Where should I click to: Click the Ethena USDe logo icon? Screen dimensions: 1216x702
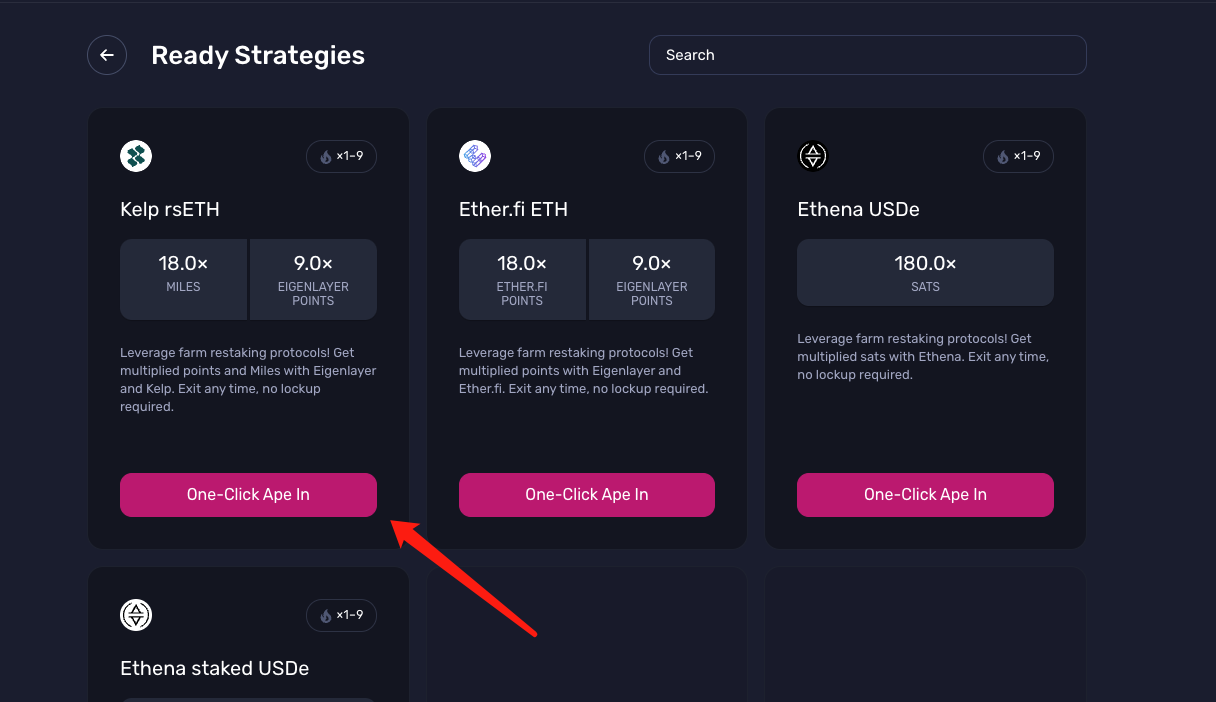coord(813,156)
